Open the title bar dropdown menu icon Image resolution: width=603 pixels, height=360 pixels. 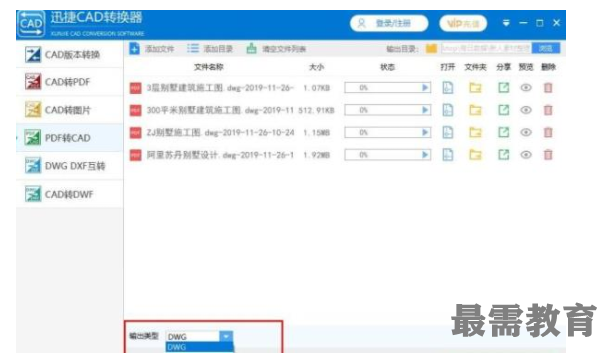pyautogui.click(x=506, y=23)
